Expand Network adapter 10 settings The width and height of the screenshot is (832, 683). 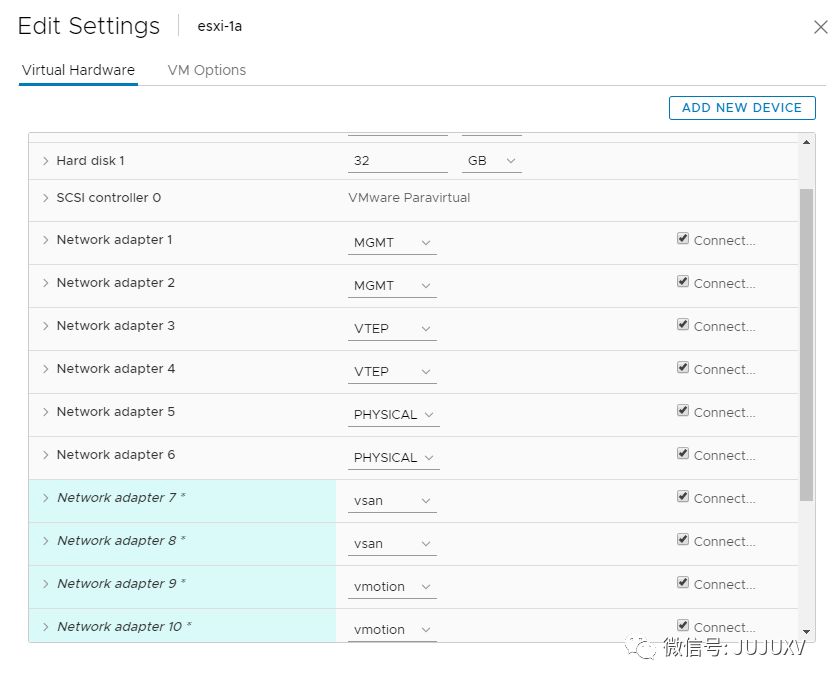[x=46, y=627]
